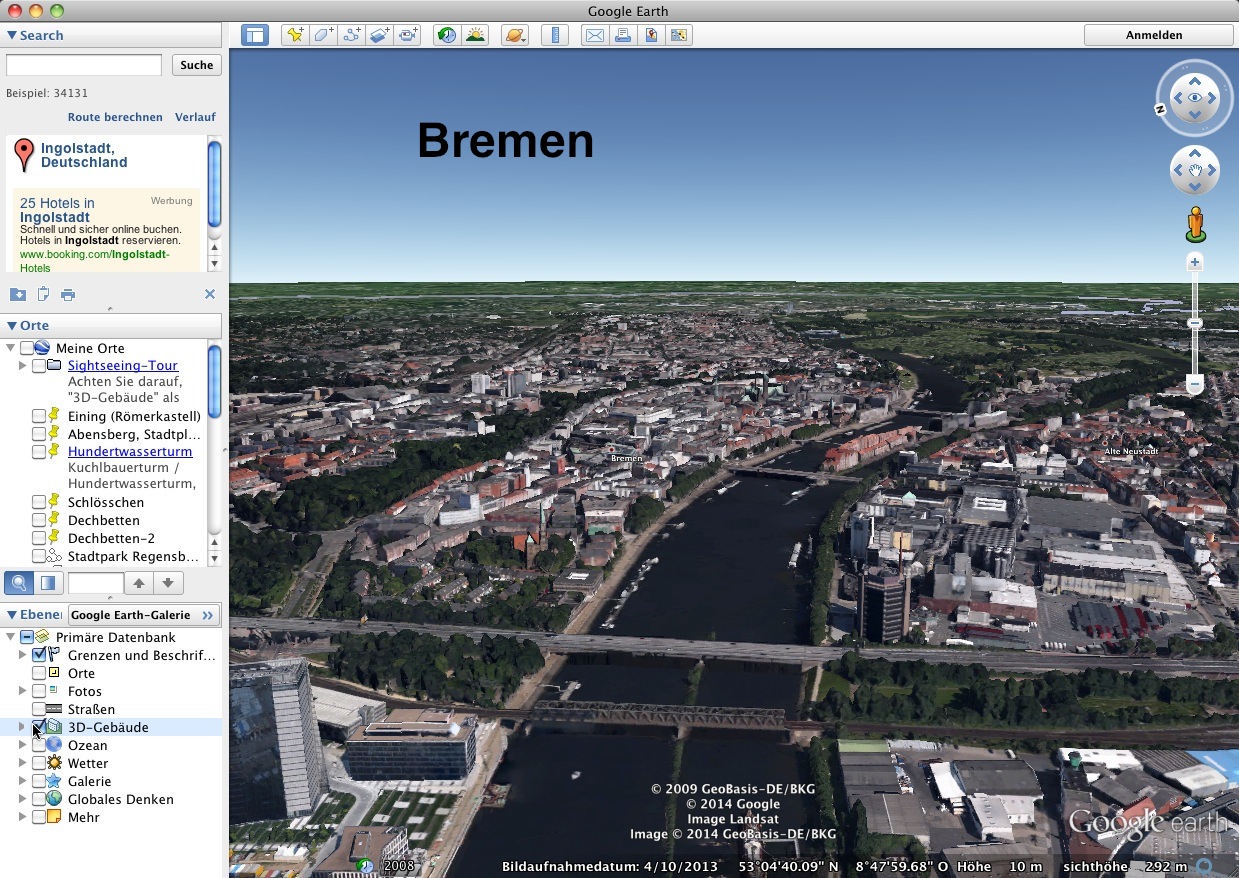This screenshot has width=1239, height=878.
Task: Click copy search results to My Places icon
Action: click(18, 294)
